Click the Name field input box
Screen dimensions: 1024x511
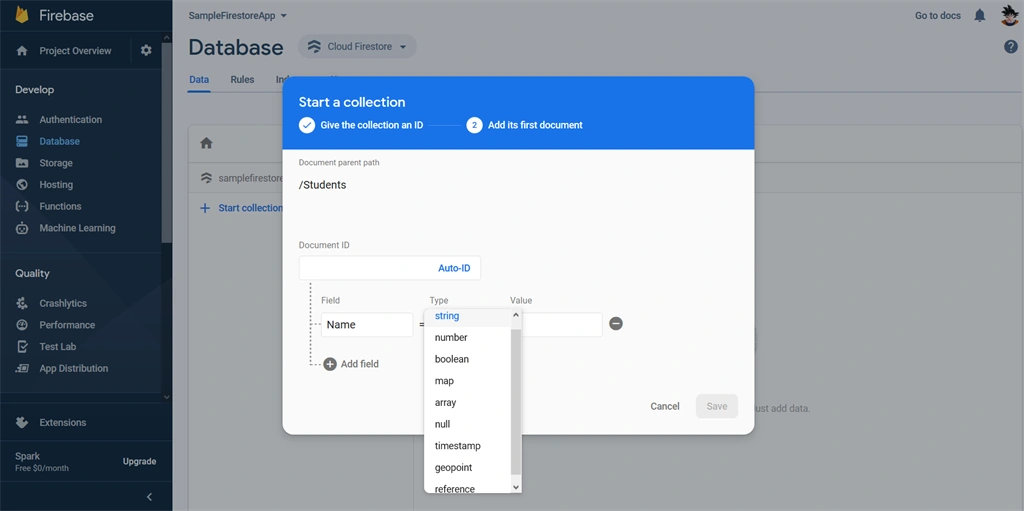click(x=367, y=325)
